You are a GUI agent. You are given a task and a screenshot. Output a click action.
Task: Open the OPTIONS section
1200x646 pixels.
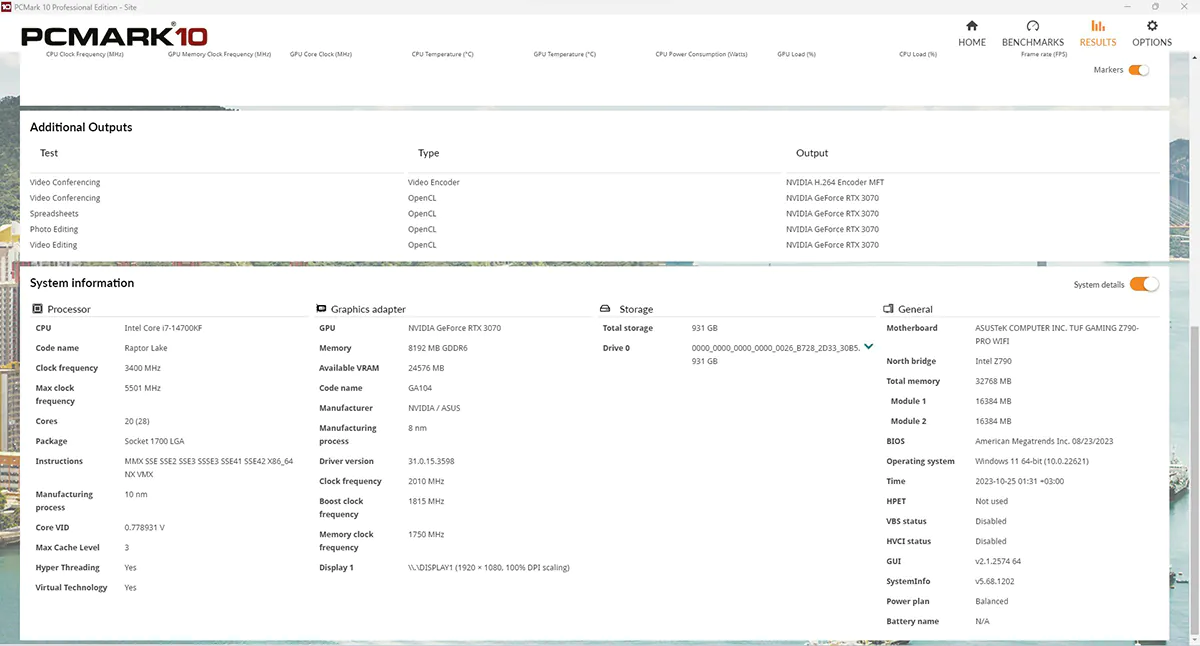(x=1152, y=33)
